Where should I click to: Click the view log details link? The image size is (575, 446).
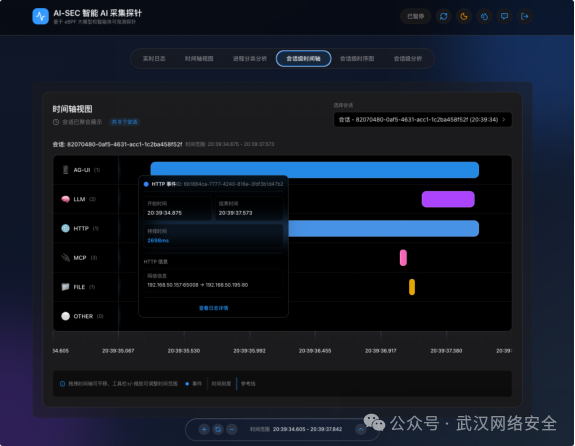point(213,308)
